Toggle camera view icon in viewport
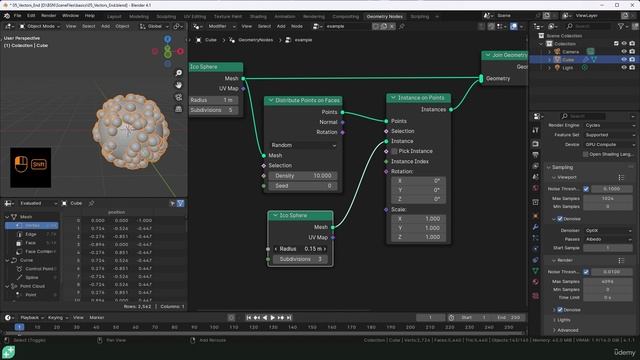This screenshot has width=640, height=360. 178,97
